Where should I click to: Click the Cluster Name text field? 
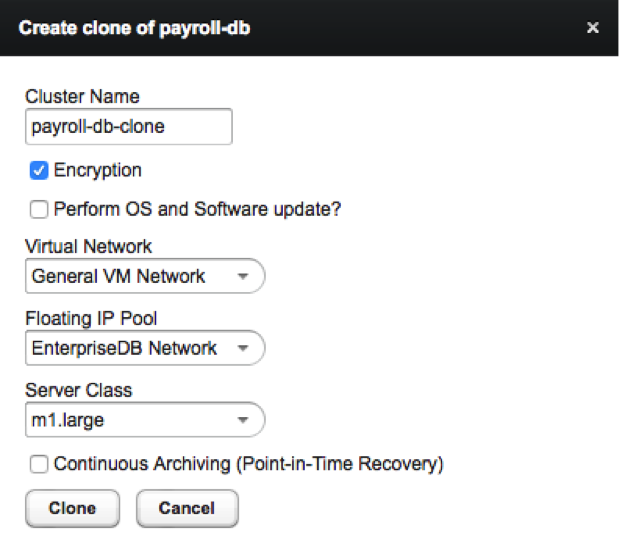tap(128, 127)
